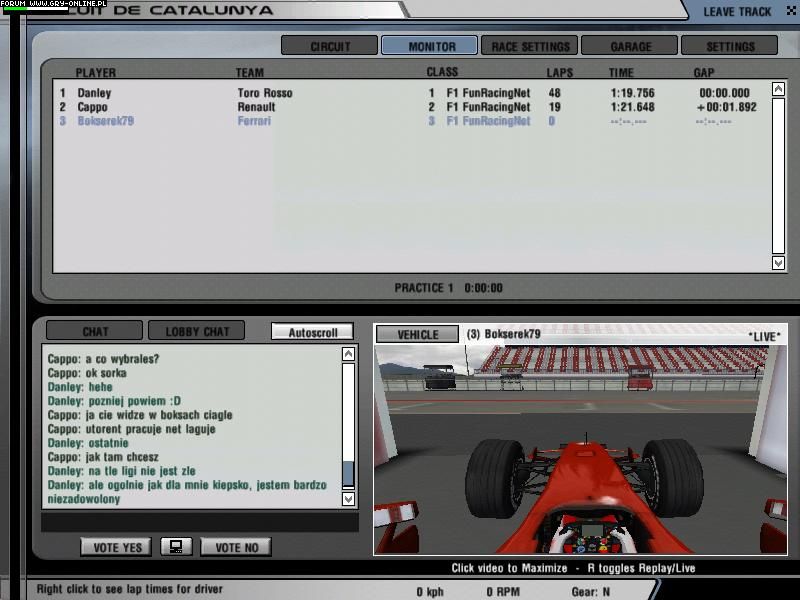
Task: Switch to the Chat tab
Action: coord(95,331)
